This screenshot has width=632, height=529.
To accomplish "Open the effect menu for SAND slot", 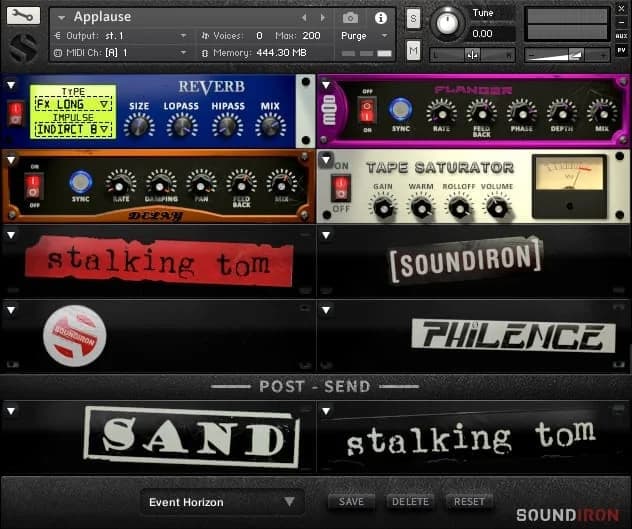I will pyautogui.click(x=10, y=410).
